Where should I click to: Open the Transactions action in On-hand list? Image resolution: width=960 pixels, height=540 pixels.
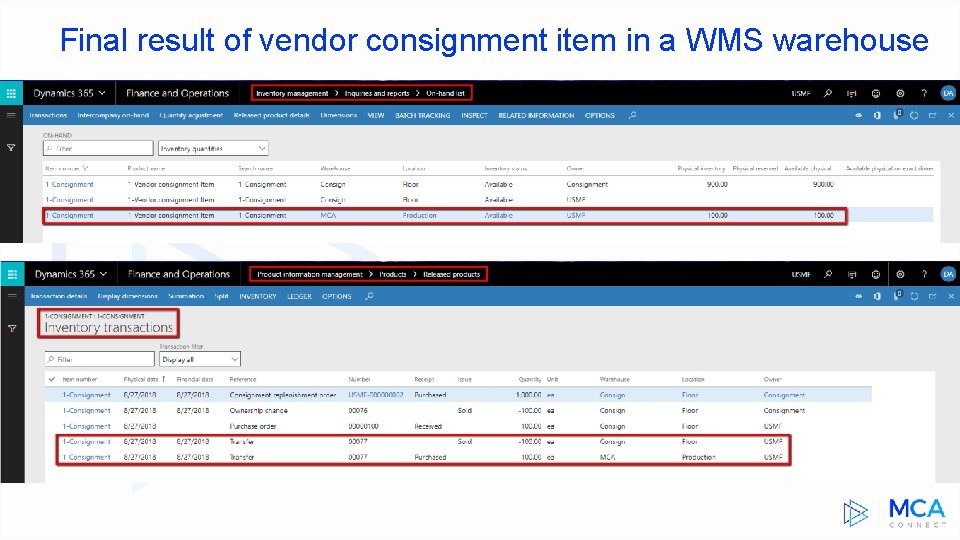pyautogui.click(x=48, y=115)
